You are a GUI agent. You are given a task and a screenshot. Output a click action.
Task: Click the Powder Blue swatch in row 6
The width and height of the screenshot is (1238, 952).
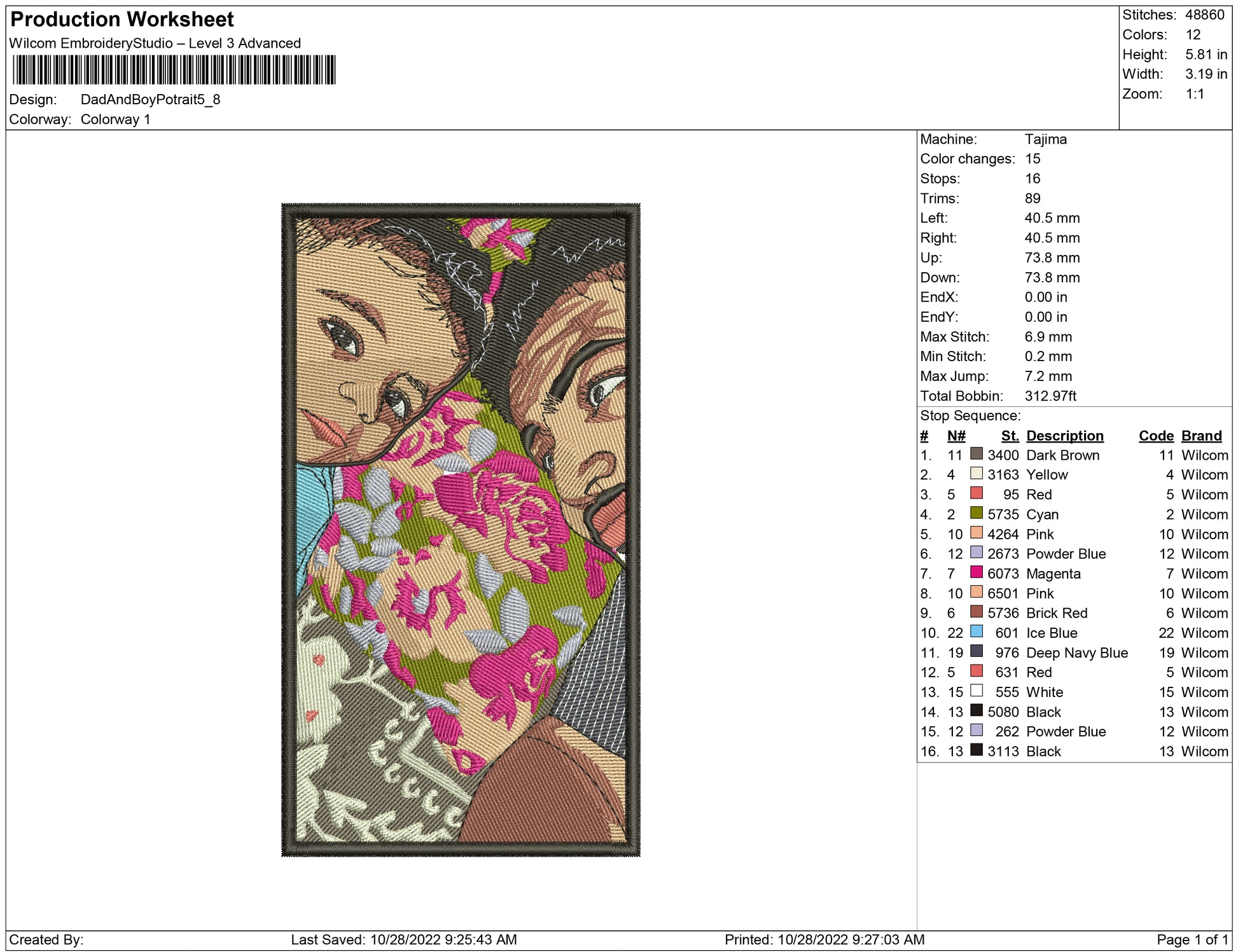(x=977, y=553)
